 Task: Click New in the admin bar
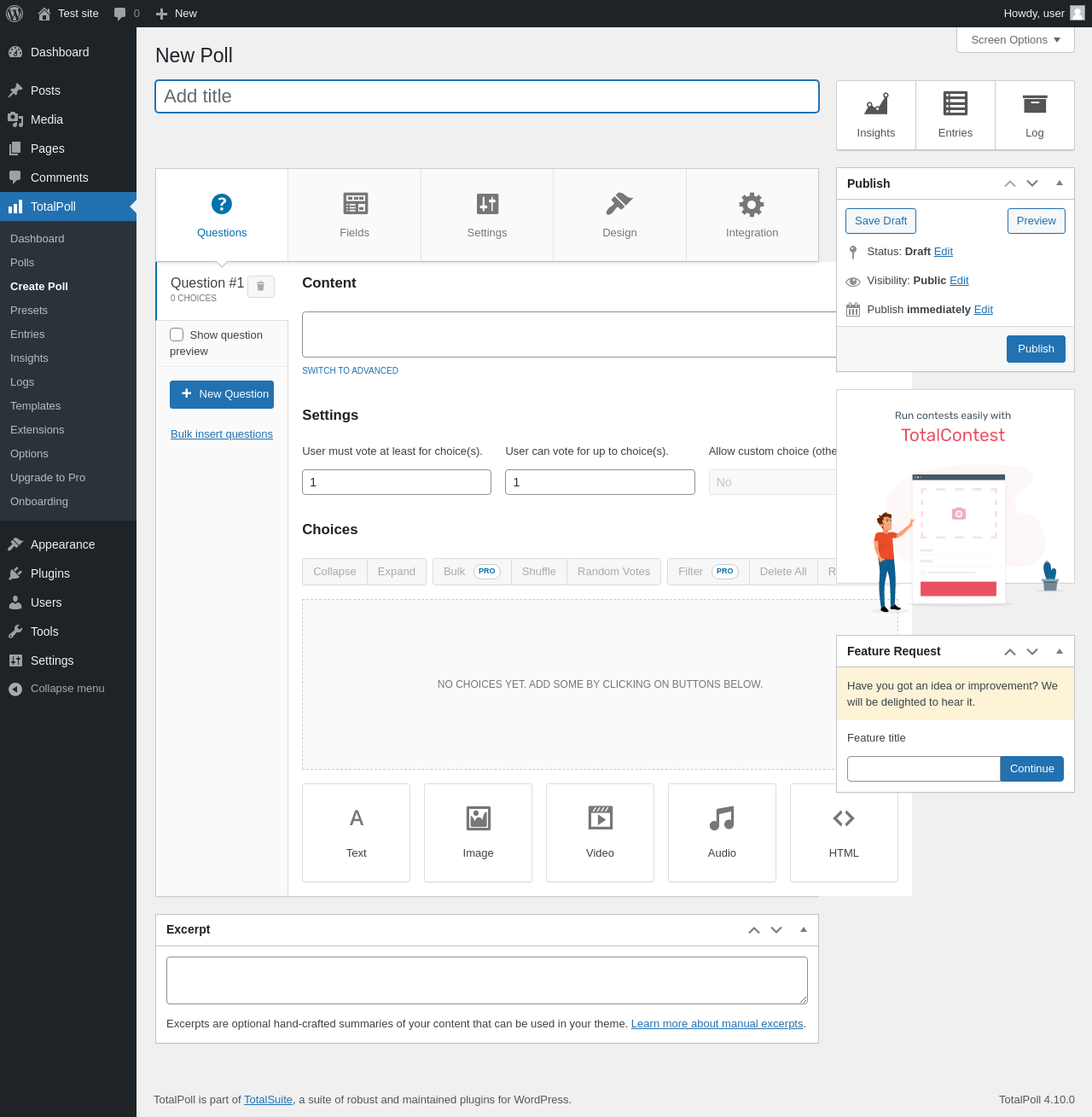176,14
